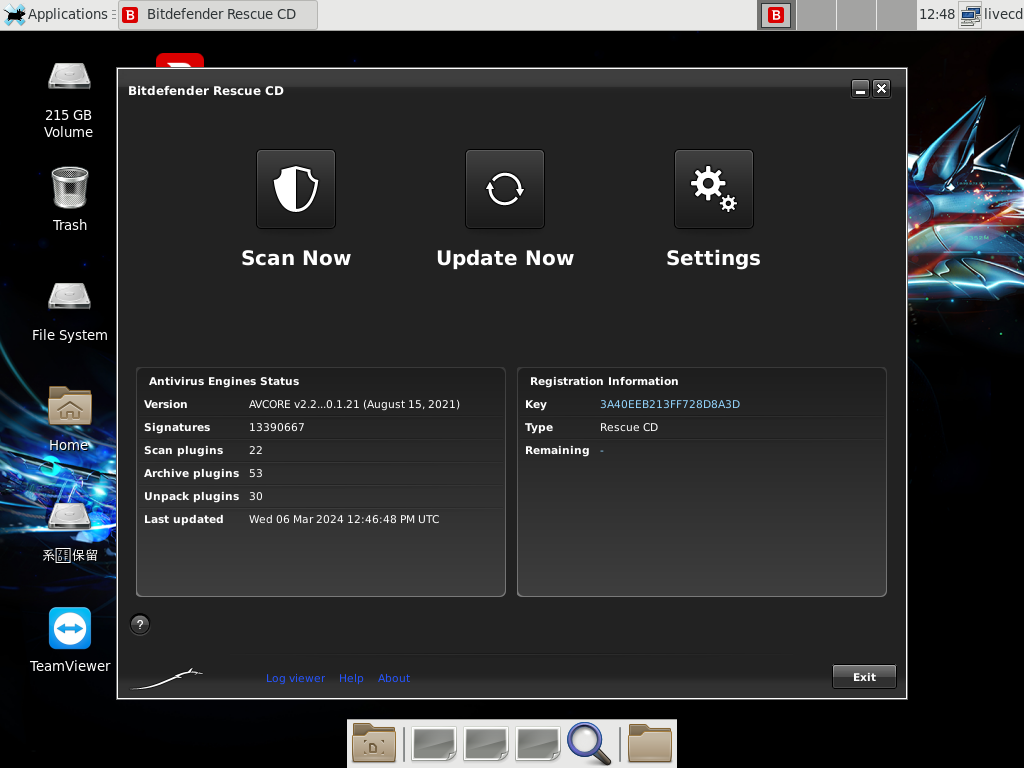
Task: Click the Update Now text label
Action: 505,258
